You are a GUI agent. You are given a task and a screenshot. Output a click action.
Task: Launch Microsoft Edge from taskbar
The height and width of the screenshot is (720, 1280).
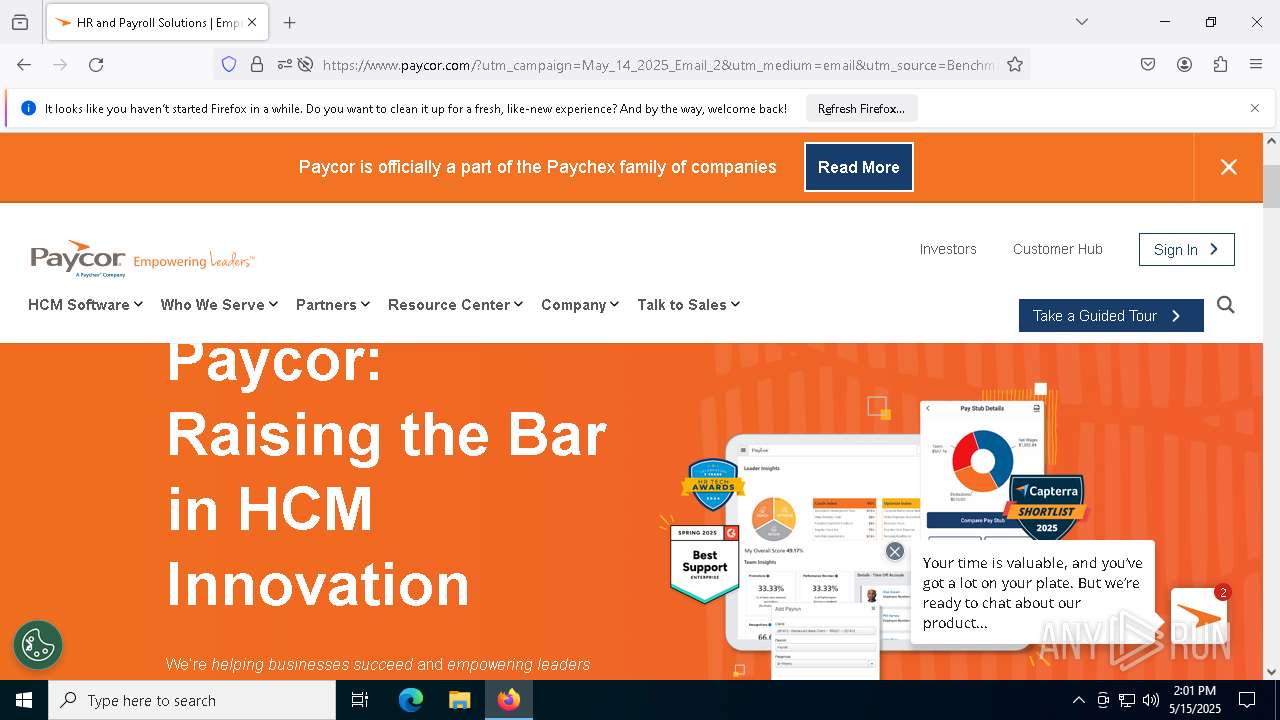pyautogui.click(x=411, y=700)
